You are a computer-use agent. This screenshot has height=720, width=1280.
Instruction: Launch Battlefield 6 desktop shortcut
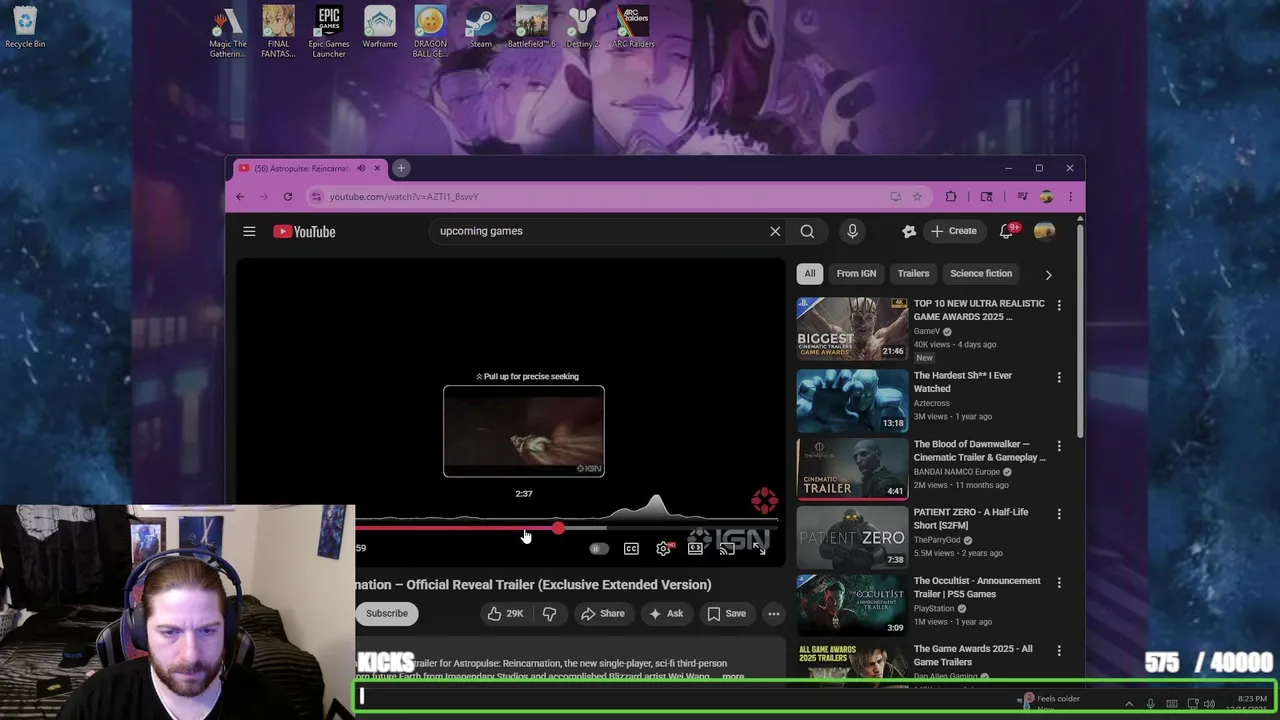tap(531, 28)
